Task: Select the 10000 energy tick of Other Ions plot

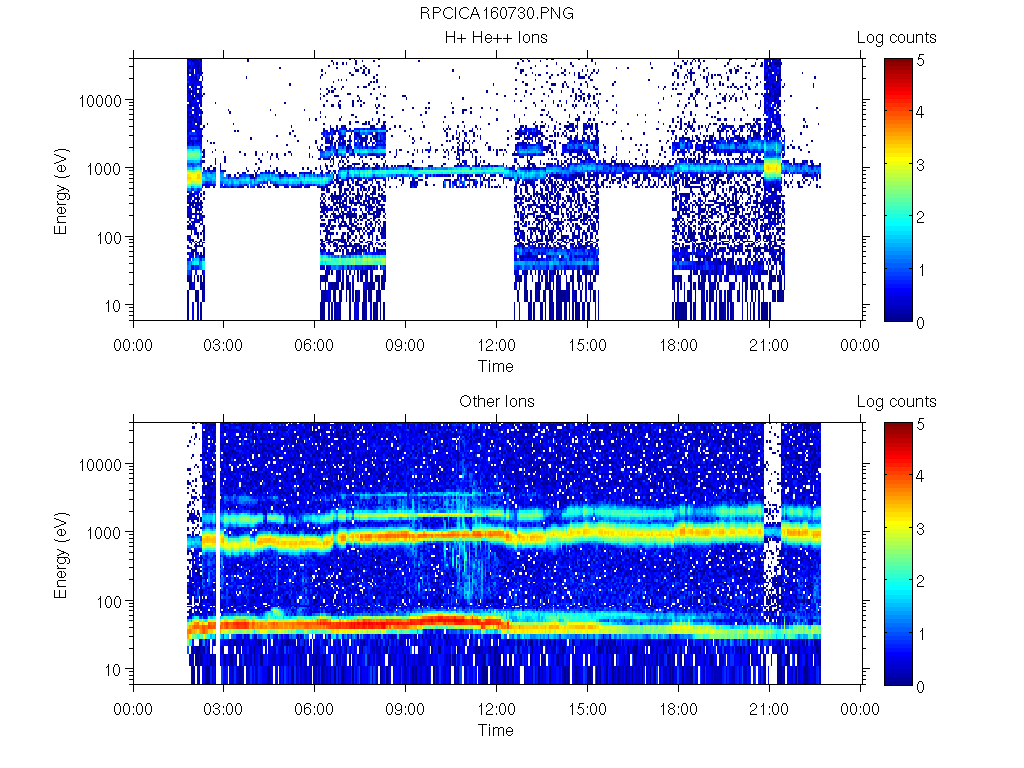Action: 100,465
